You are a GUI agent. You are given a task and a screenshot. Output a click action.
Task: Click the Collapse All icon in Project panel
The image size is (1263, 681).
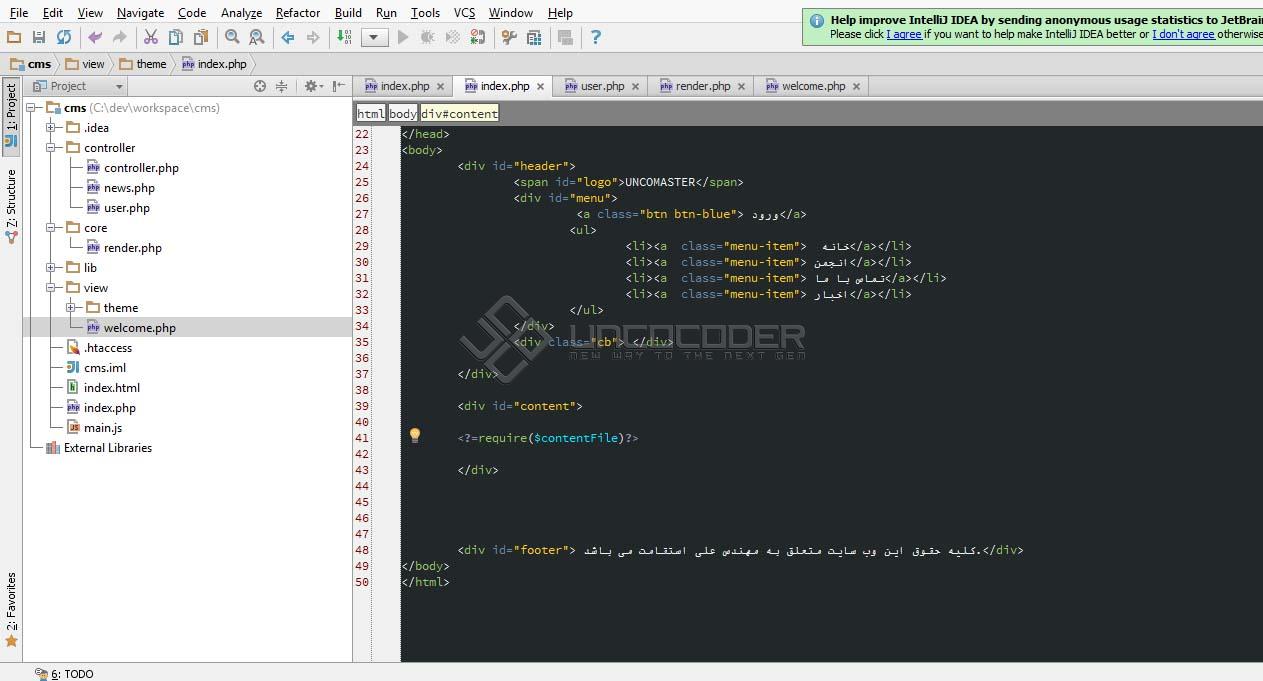(281, 86)
